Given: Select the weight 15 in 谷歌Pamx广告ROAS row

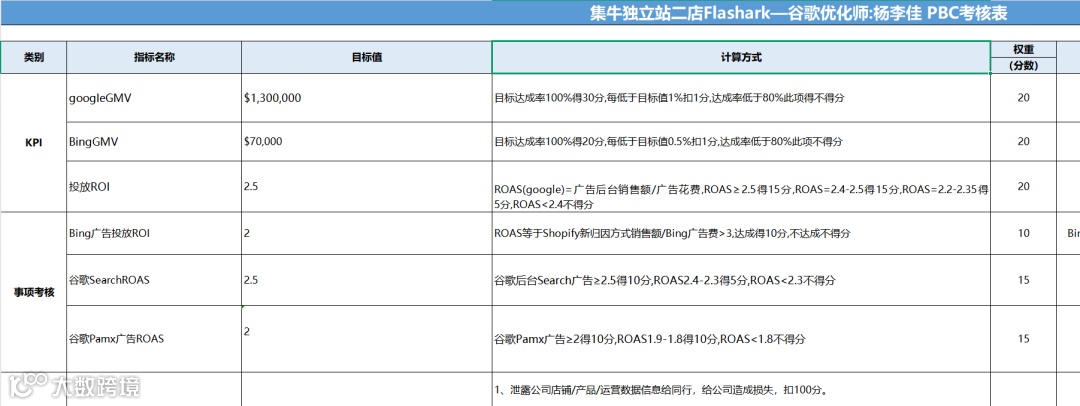Looking at the screenshot, I should click(x=1024, y=339).
